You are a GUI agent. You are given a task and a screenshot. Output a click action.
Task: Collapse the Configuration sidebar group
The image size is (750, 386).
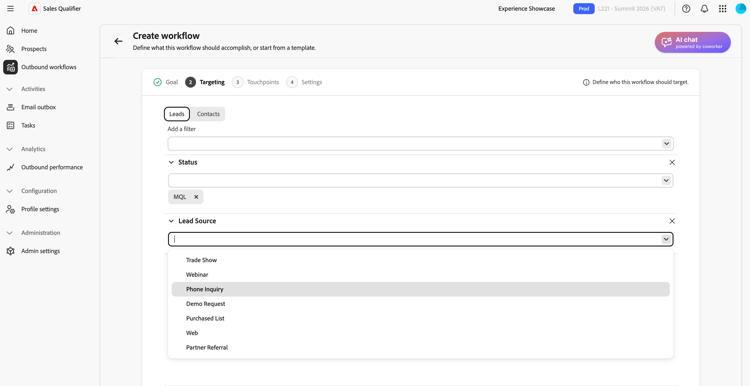click(x=10, y=191)
